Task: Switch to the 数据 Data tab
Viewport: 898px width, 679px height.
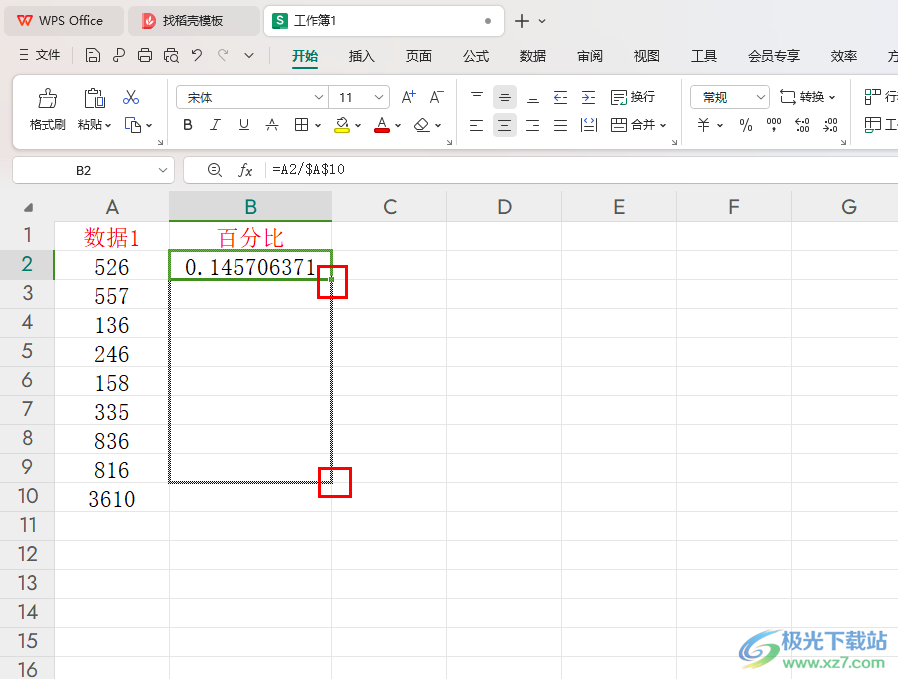Action: coord(533,56)
